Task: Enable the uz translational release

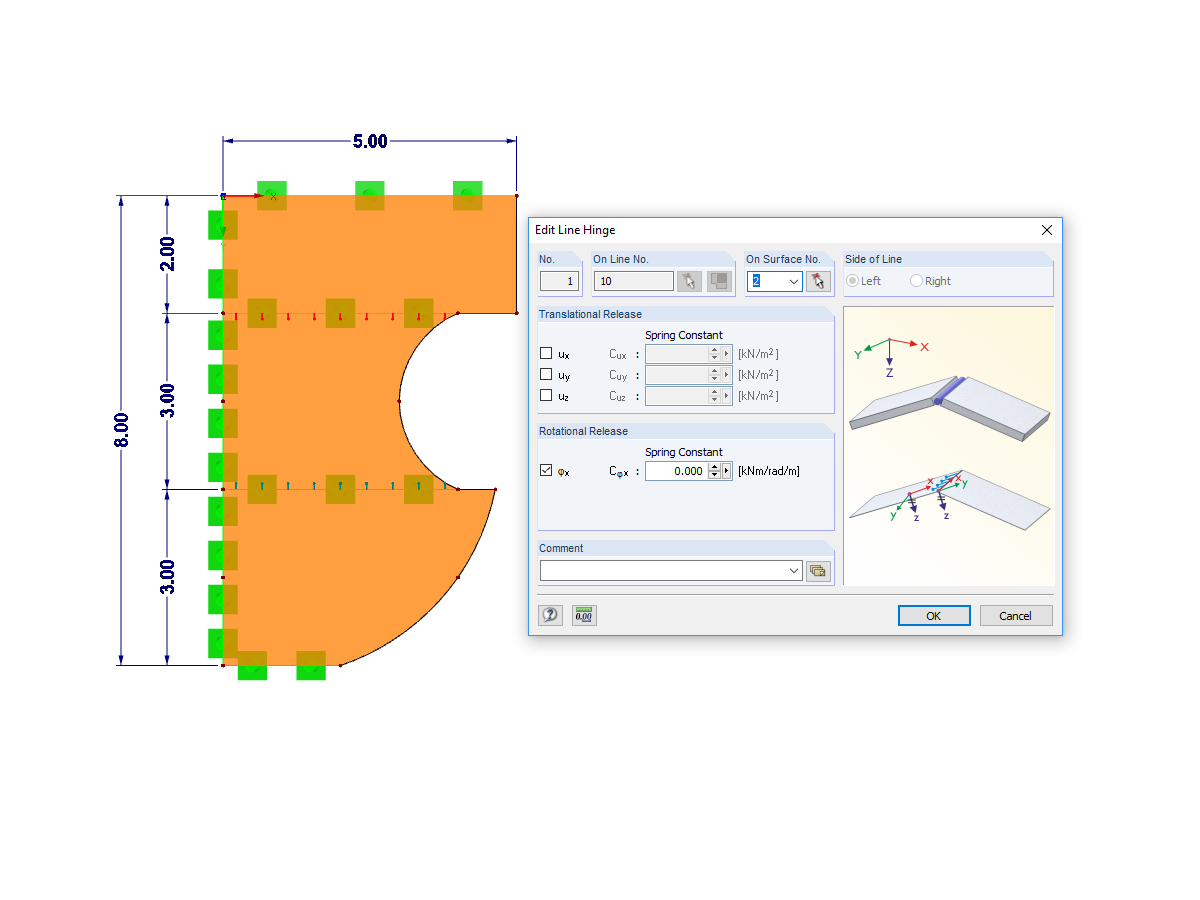Action: (x=545, y=396)
